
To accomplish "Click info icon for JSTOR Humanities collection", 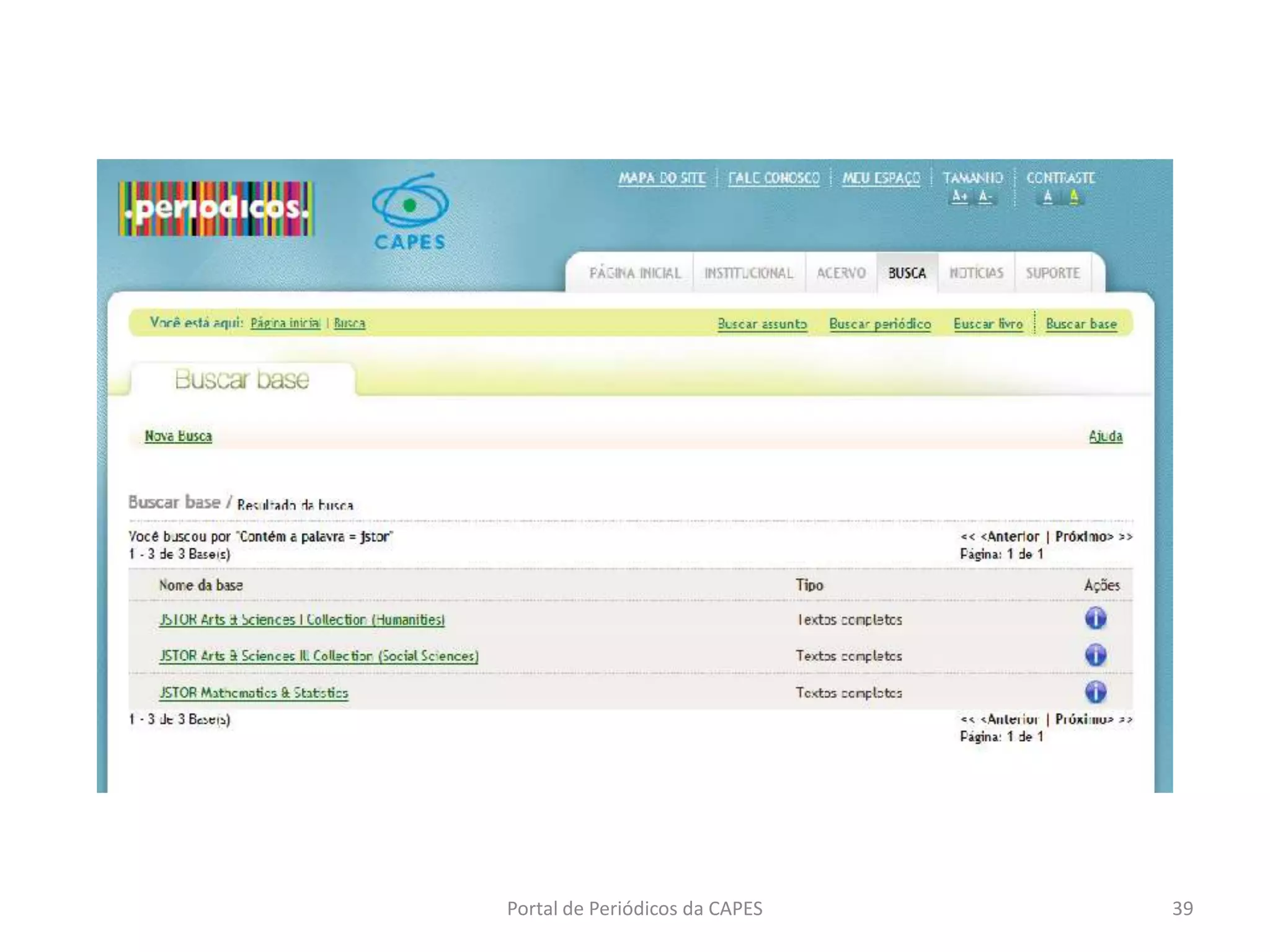I will [x=1095, y=619].
